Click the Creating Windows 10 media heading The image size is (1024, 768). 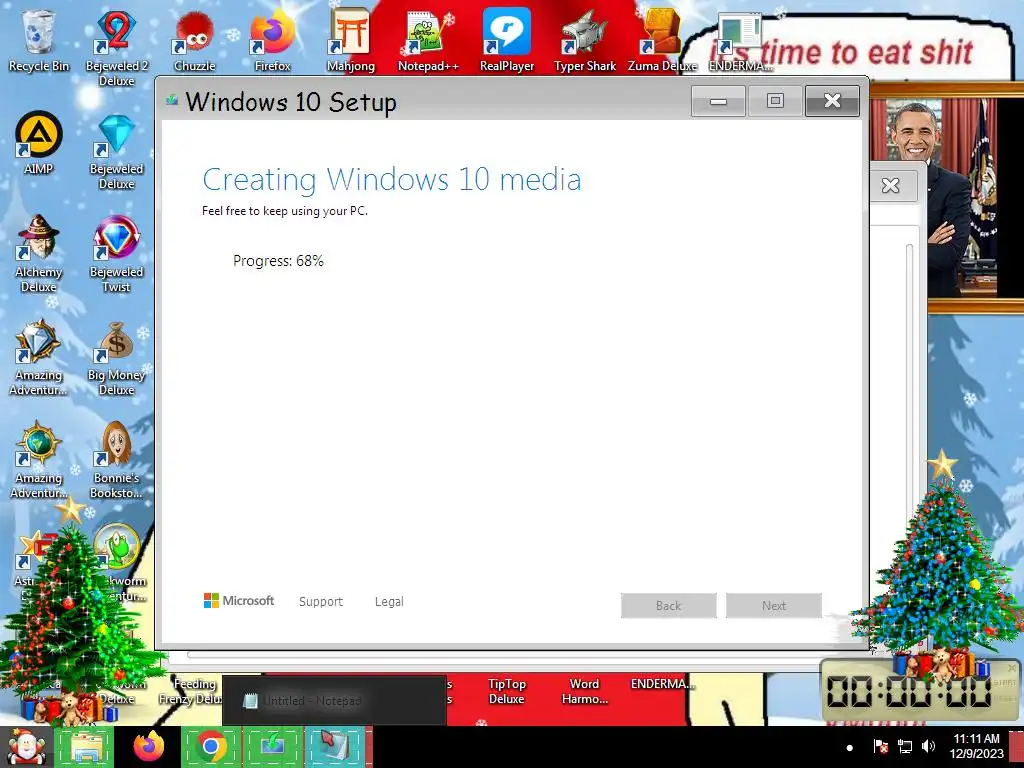pyautogui.click(x=392, y=179)
